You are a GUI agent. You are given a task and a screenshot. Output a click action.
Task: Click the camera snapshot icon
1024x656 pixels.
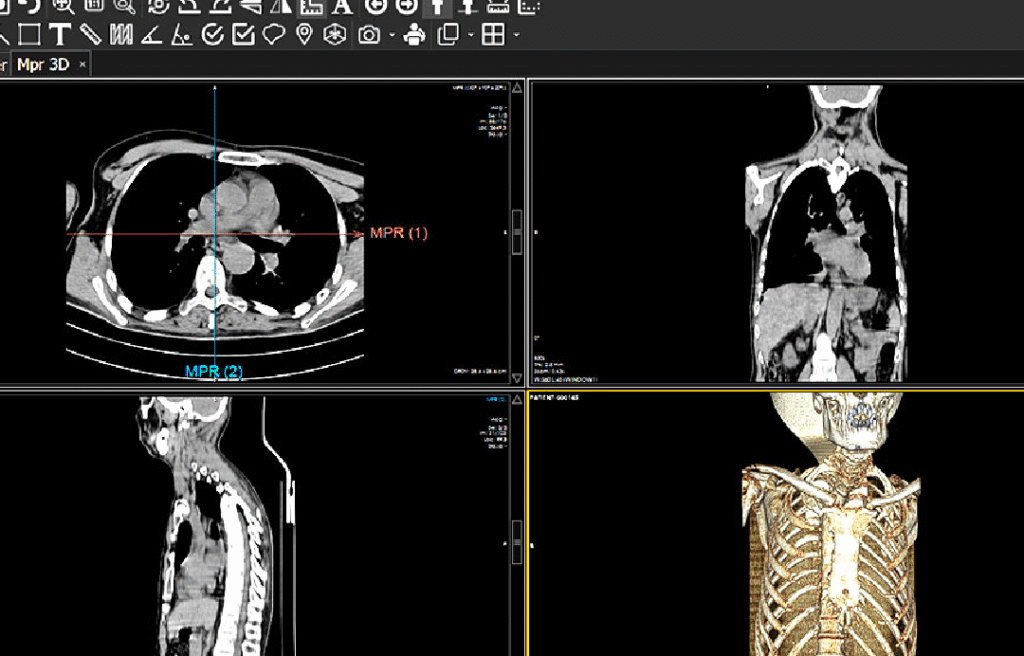click(369, 35)
